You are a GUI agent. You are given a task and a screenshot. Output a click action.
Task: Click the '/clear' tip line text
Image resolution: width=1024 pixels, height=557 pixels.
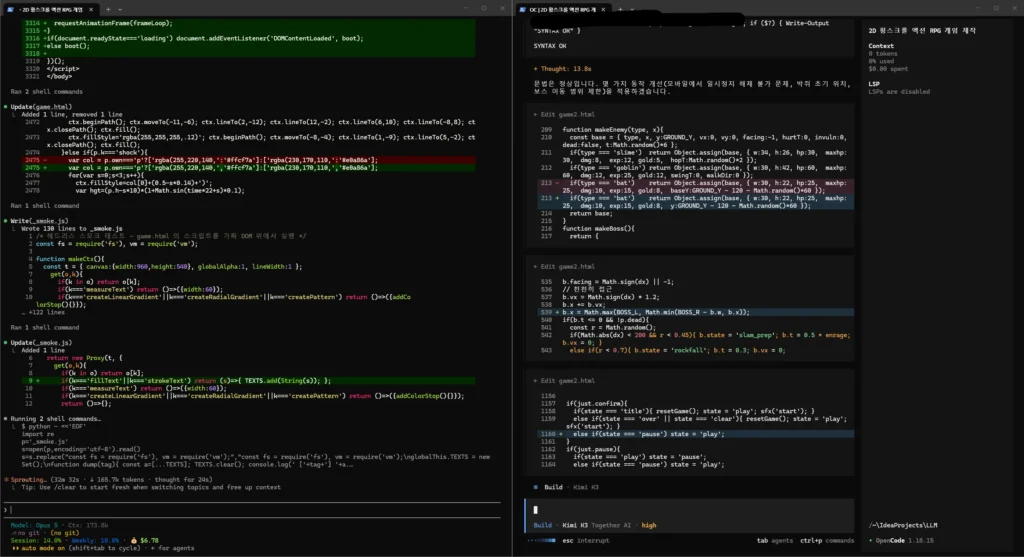(151, 487)
